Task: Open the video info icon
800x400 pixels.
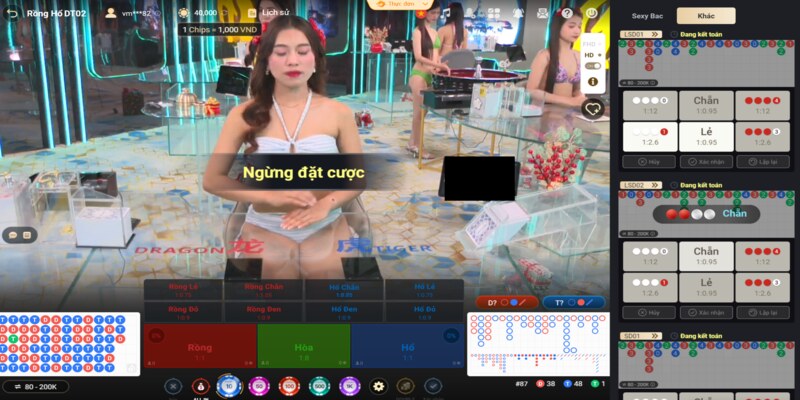Action: tap(592, 81)
